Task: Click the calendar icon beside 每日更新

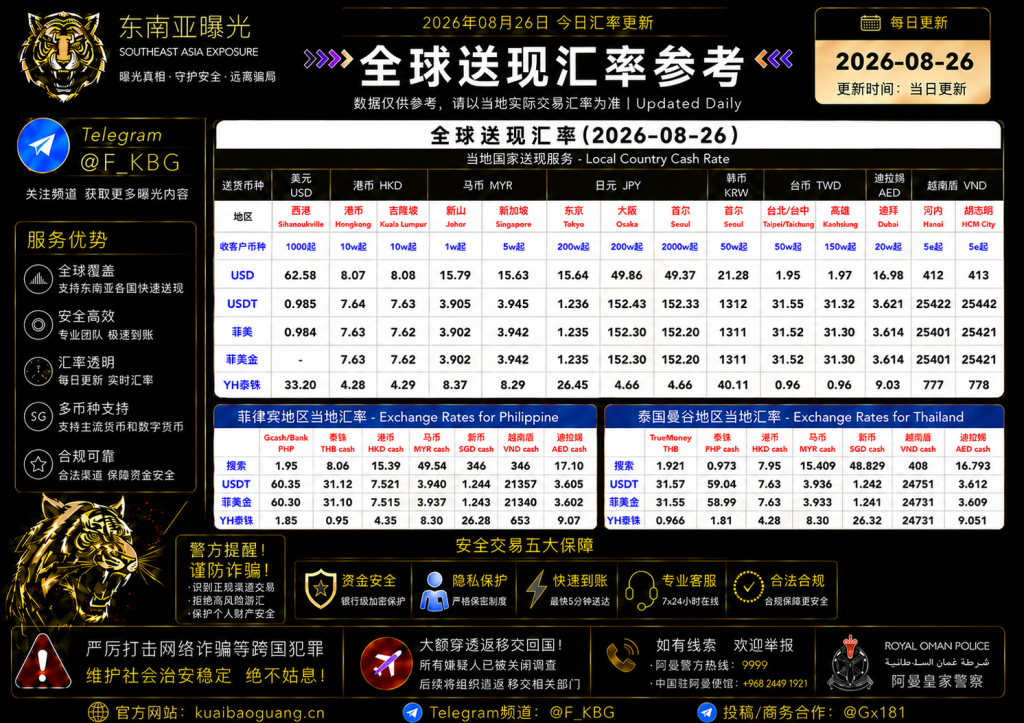Action: click(870, 23)
